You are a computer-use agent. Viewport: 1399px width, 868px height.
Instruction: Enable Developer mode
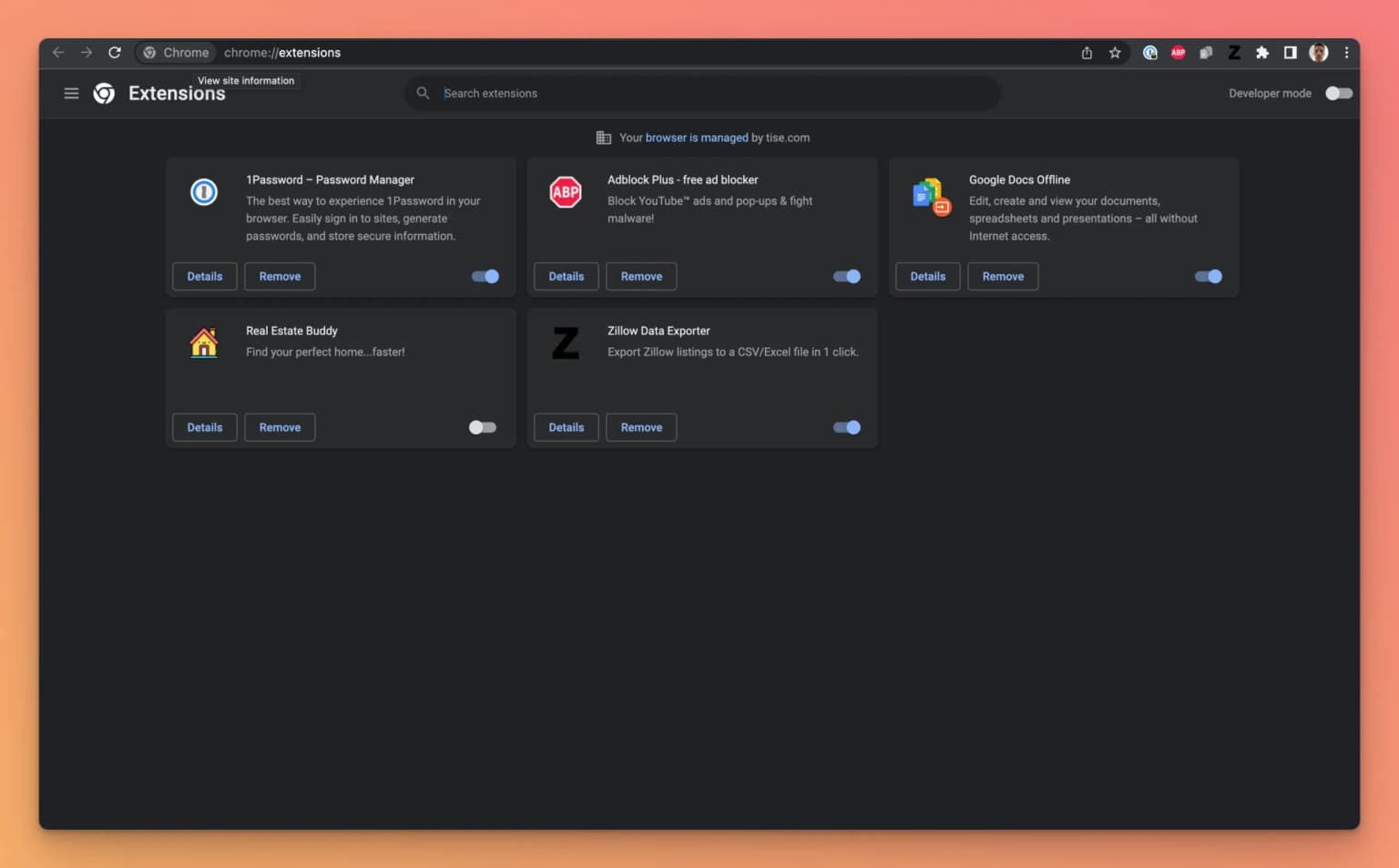tap(1339, 93)
